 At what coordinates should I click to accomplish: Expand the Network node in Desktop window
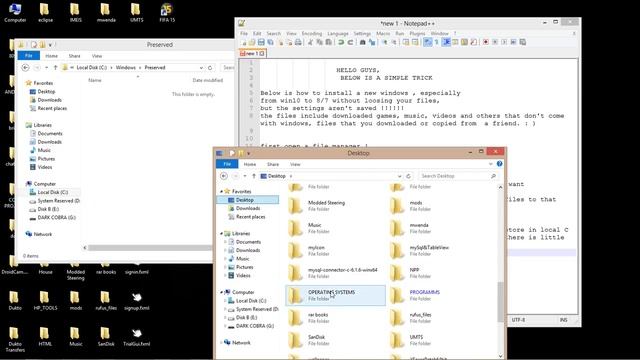pos(222,343)
